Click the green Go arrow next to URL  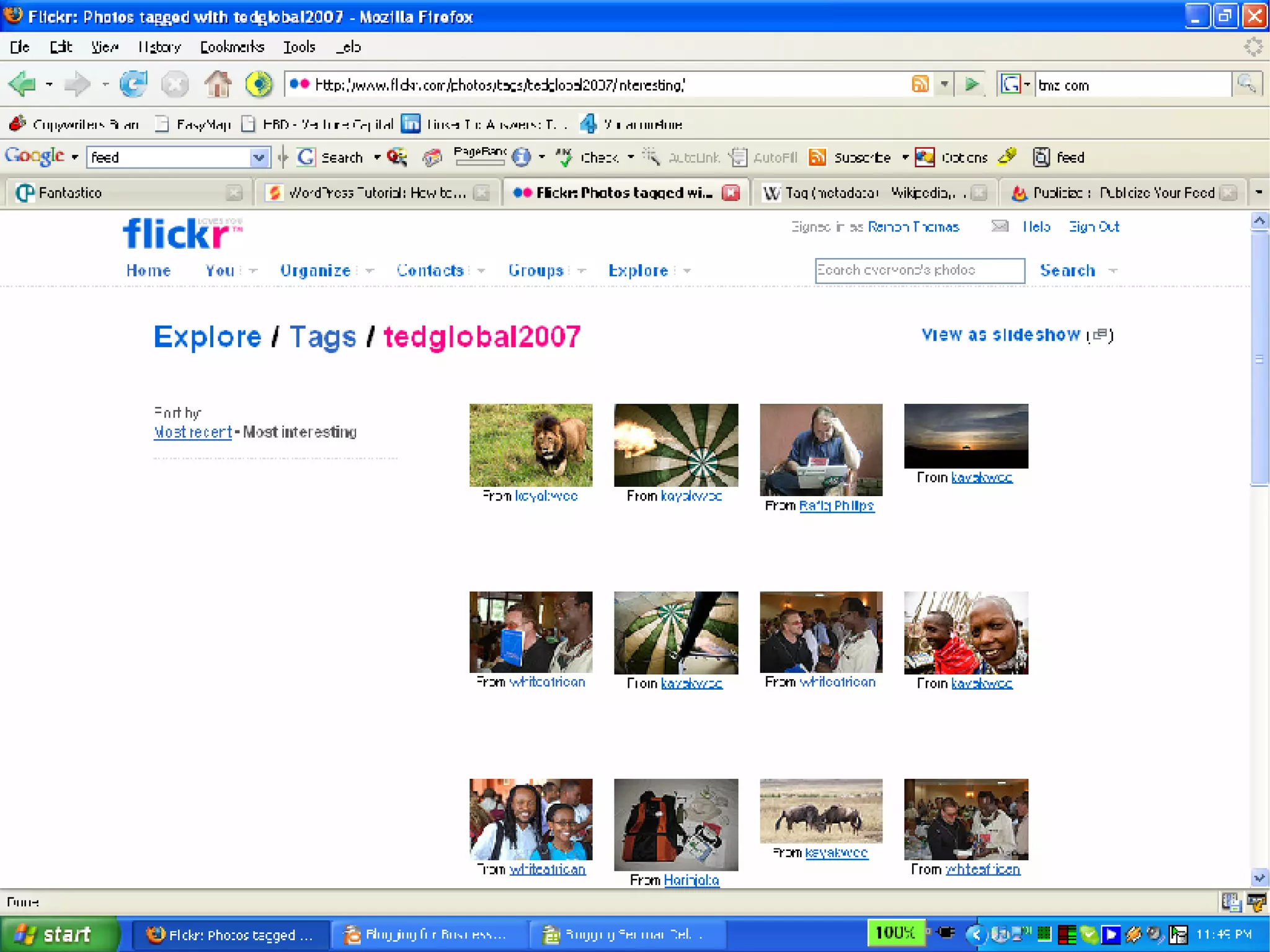tap(971, 84)
